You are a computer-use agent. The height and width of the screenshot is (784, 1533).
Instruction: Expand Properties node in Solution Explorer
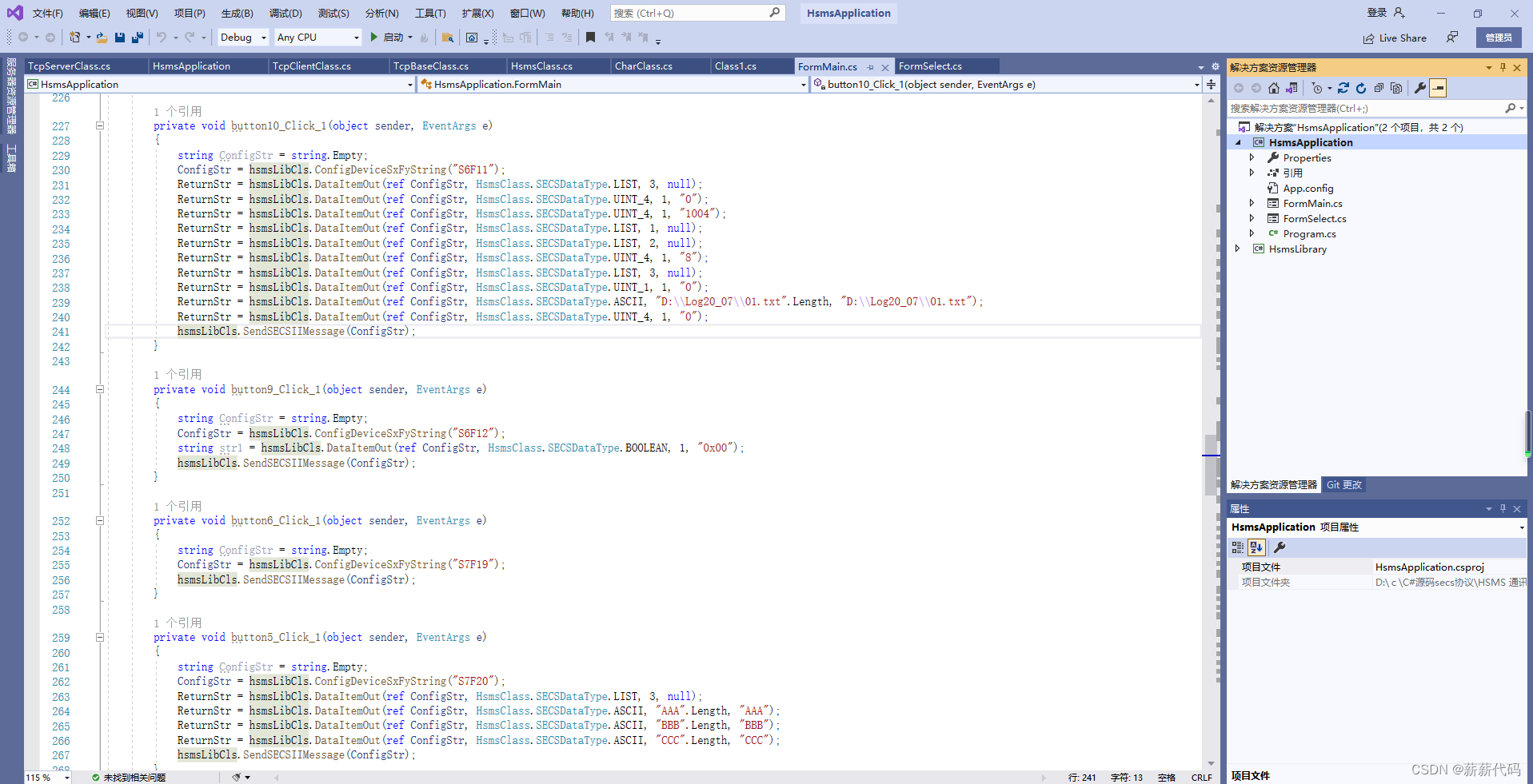(x=1252, y=157)
